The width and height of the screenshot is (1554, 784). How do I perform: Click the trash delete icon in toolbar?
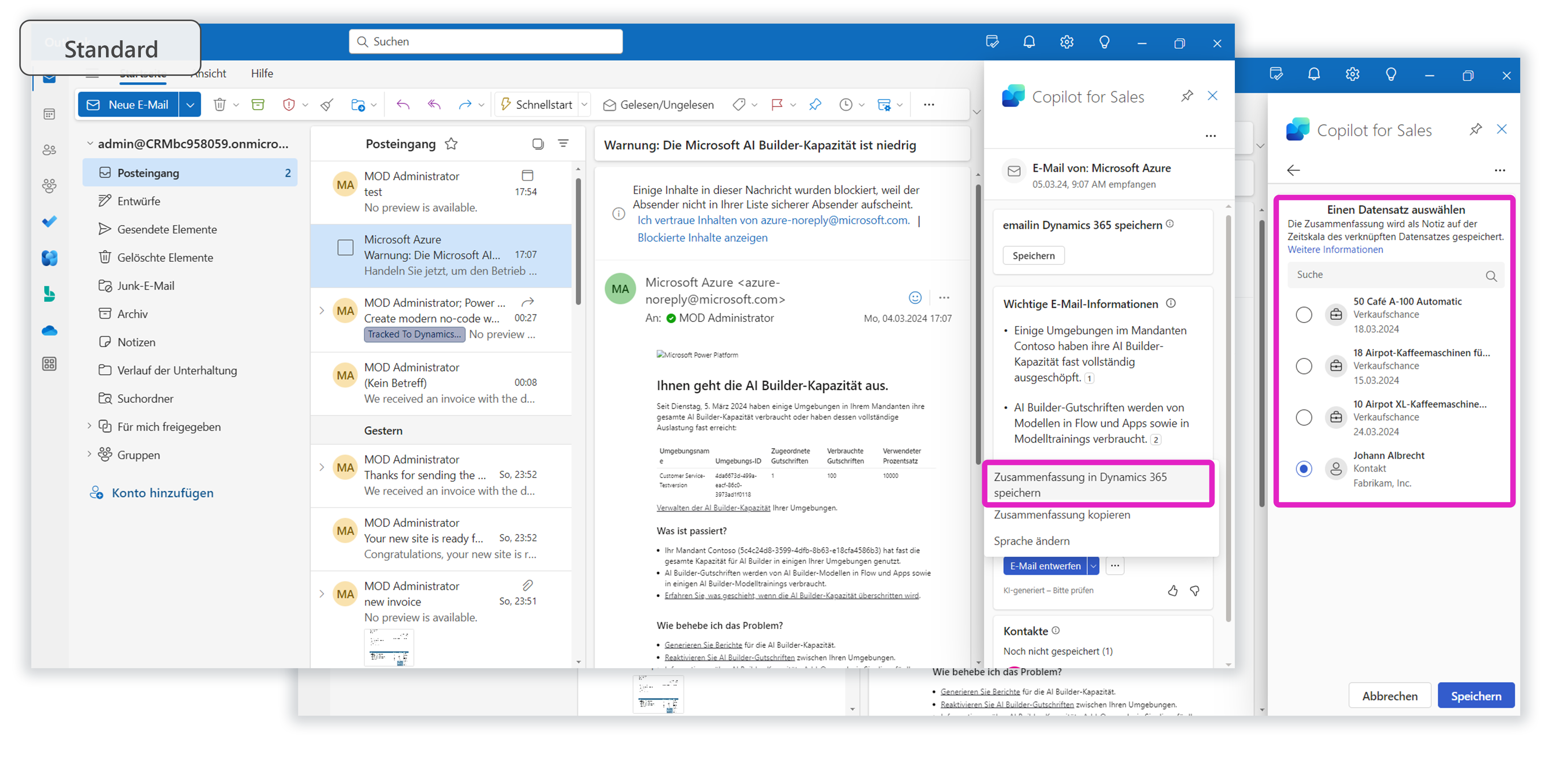pos(219,105)
